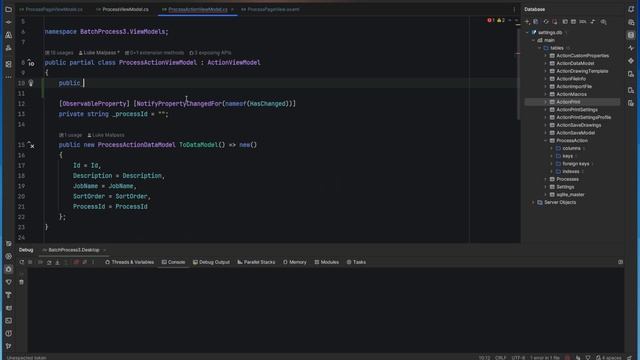This screenshot has height=360, width=640.
Task: Select the BatchProcess3.Desktop debug session tab
Action: (x=73, y=250)
